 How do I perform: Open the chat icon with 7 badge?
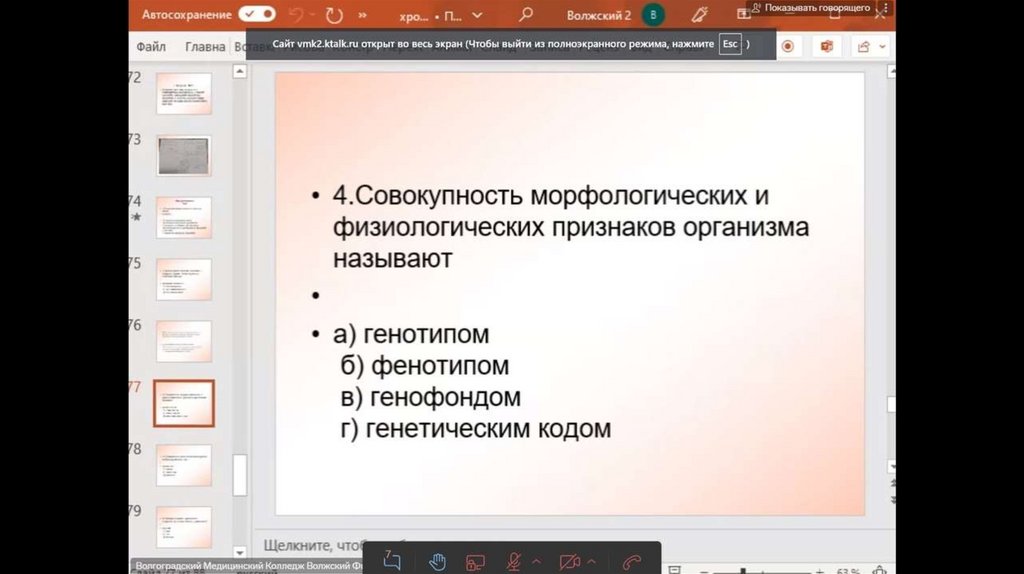(x=392, y=560)
